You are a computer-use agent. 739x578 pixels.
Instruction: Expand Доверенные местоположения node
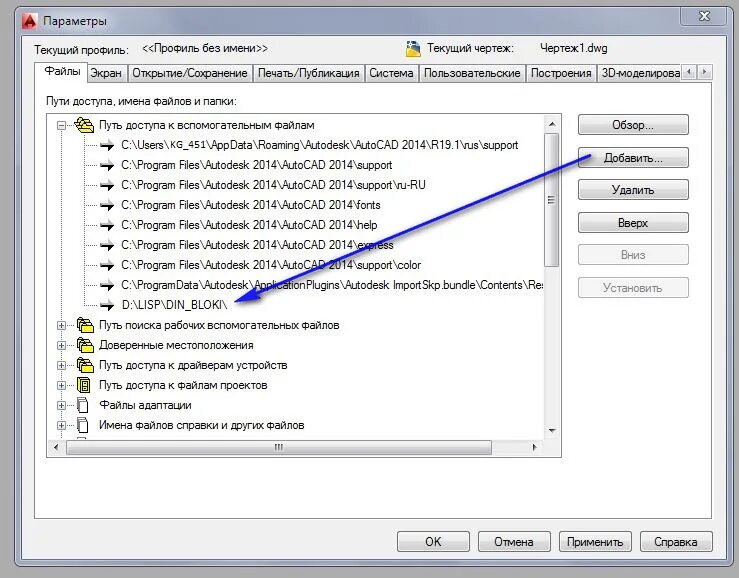[x=61, y=345]
